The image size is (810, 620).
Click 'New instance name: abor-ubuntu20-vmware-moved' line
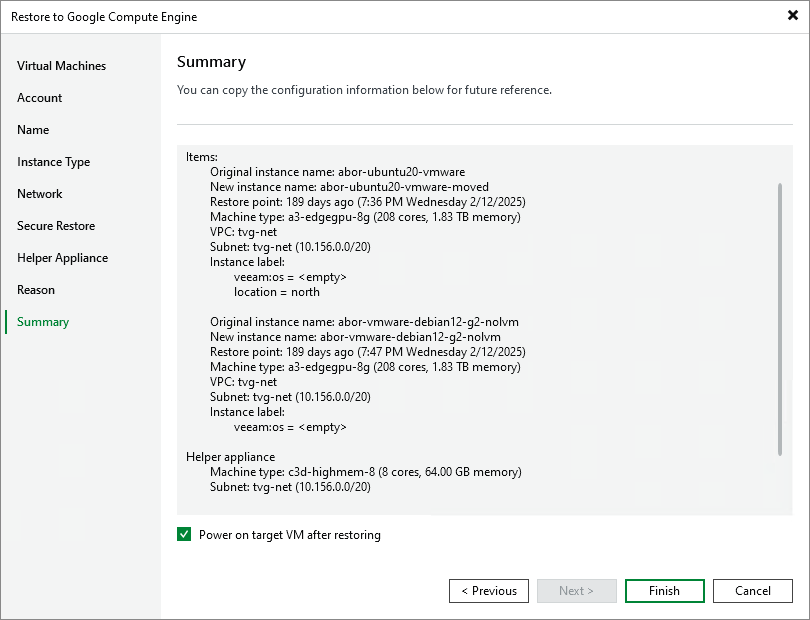(349, 187)
